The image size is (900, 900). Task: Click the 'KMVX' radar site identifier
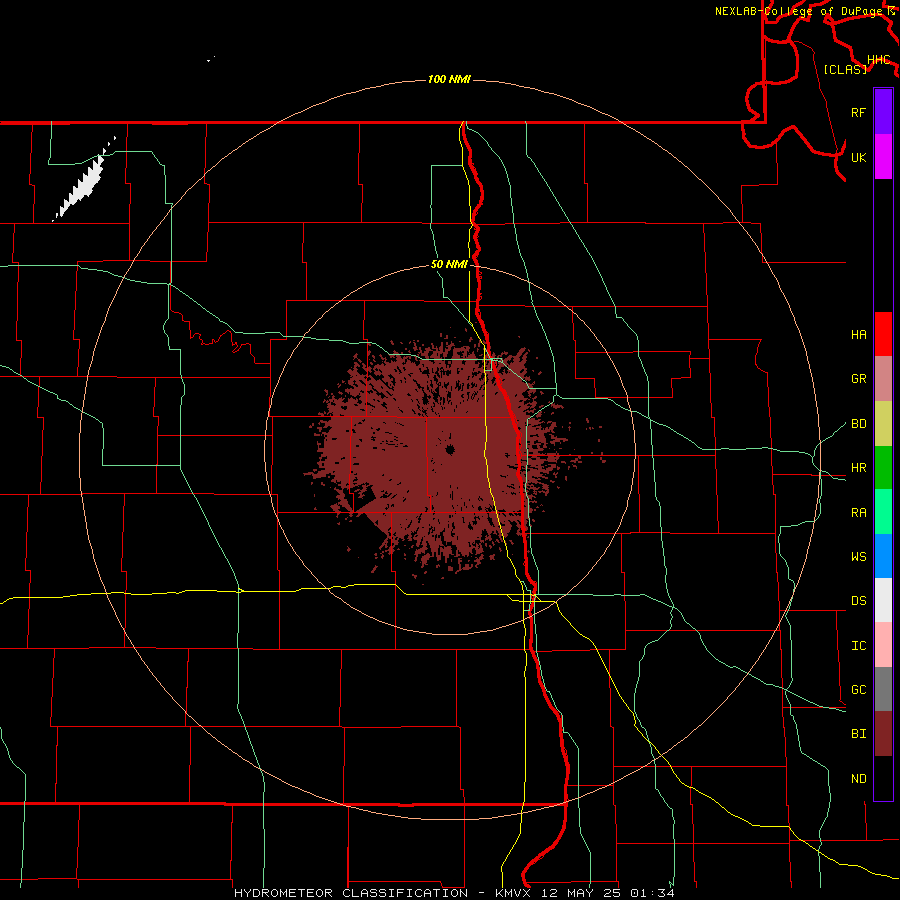[513, 893]
